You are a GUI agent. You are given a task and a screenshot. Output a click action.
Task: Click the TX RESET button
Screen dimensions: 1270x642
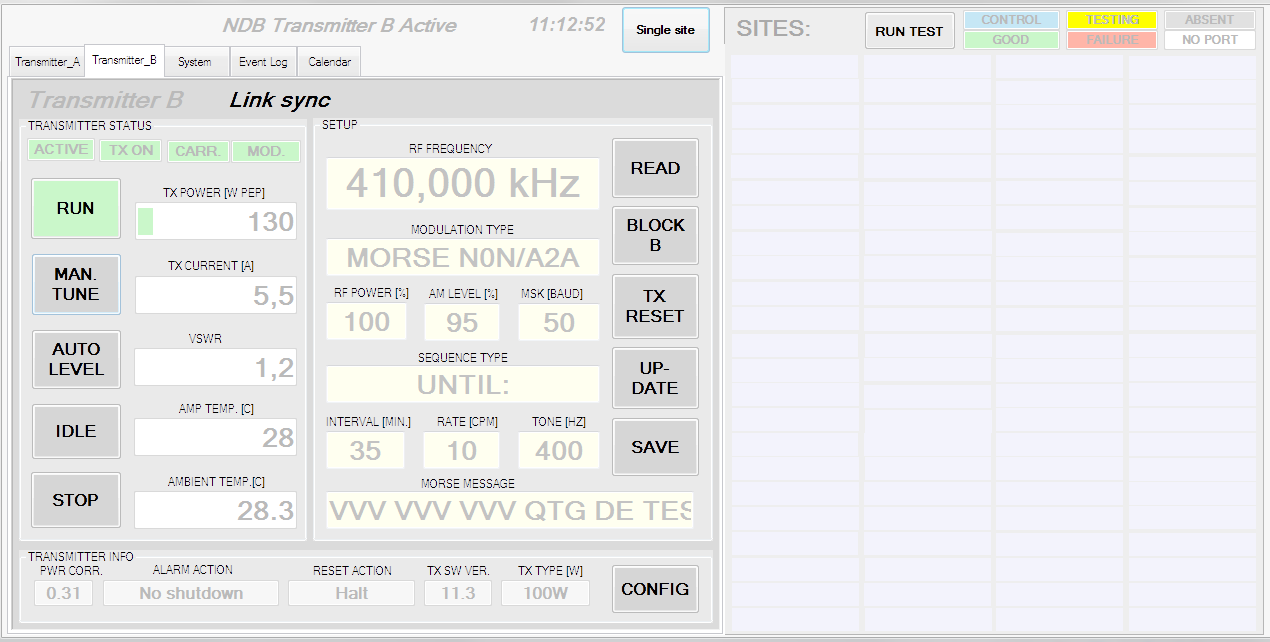coord(655,306)
